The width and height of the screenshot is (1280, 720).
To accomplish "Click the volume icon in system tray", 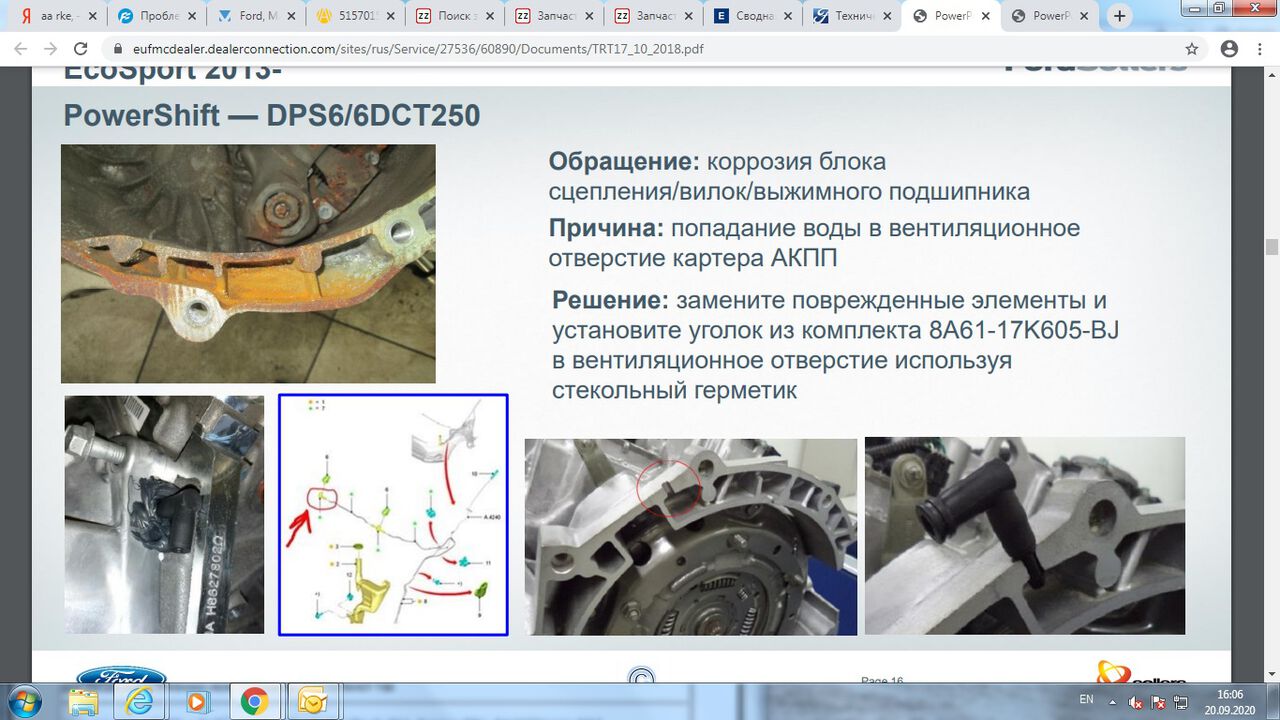I will (x=1135, y=703).
